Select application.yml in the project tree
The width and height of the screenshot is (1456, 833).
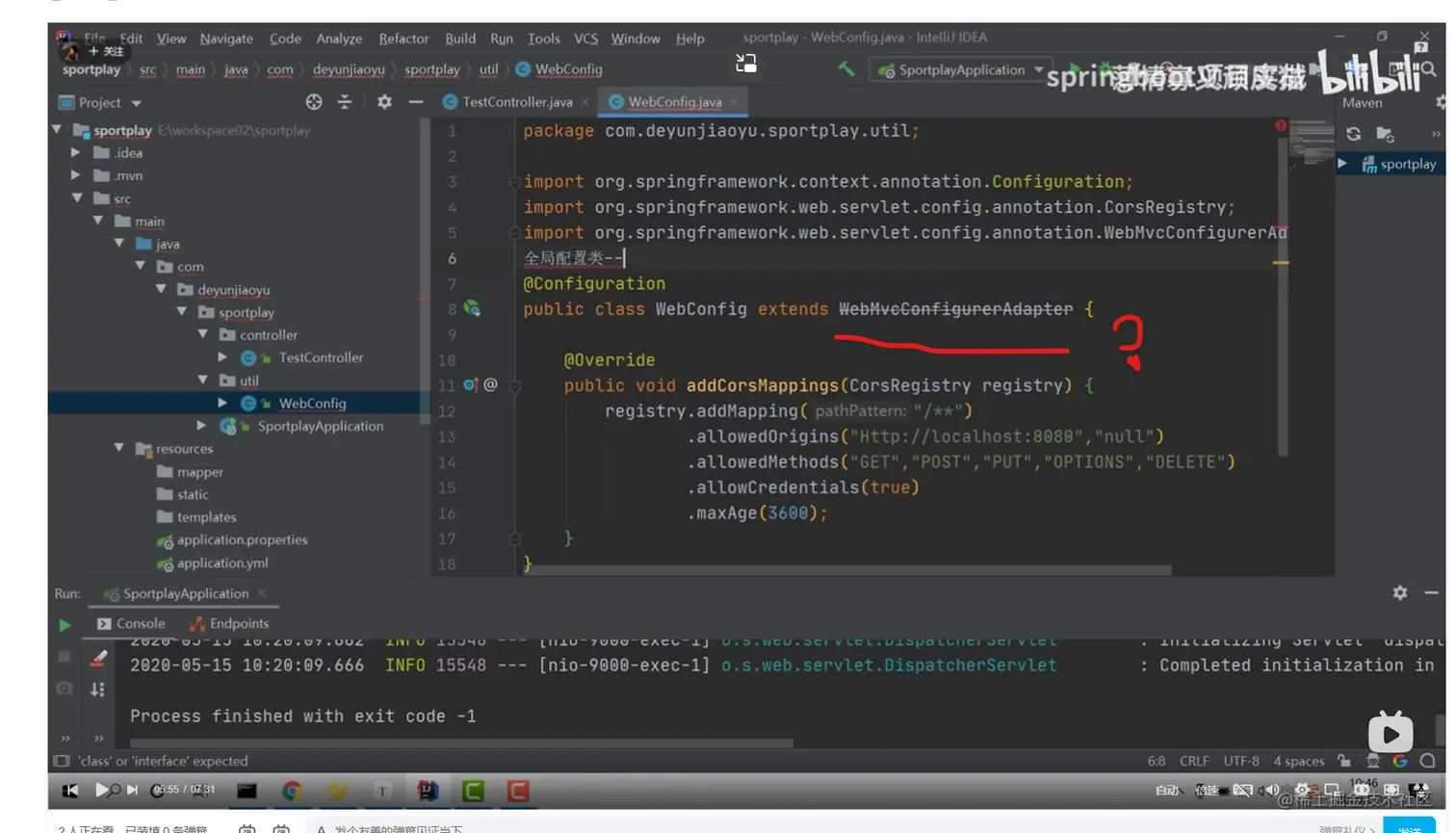click(221, 563)
